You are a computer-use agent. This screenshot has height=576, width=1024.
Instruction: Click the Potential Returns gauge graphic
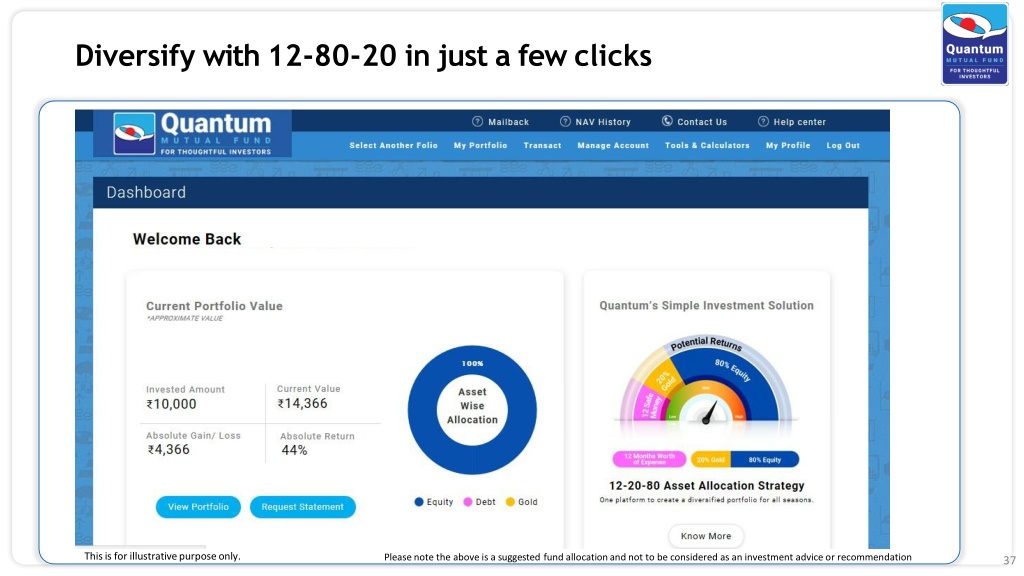point(705,380)
